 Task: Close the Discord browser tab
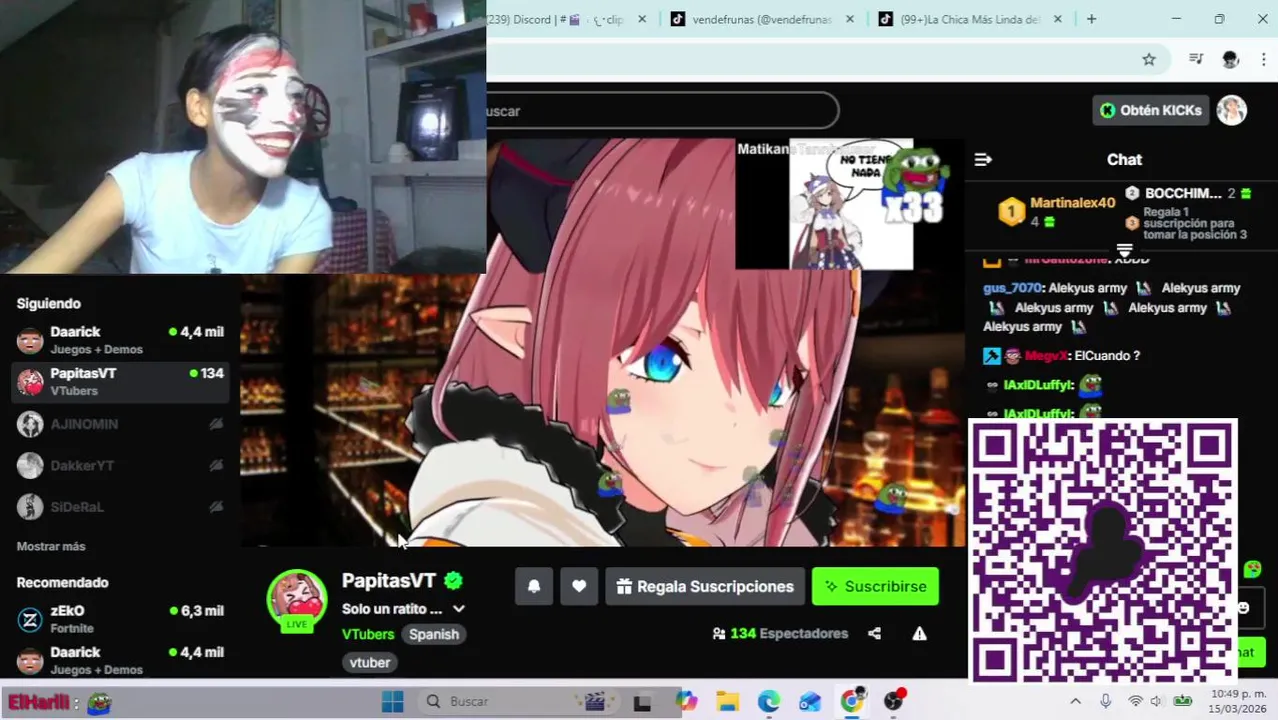coord(642,19)
